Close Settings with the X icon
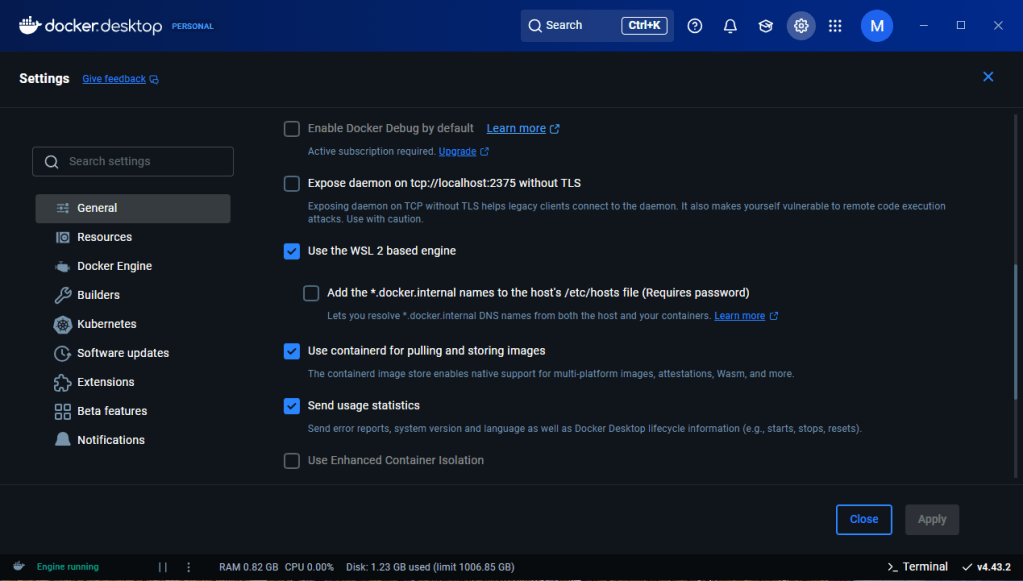The image size is (1023, 581). tap(988, 77)
